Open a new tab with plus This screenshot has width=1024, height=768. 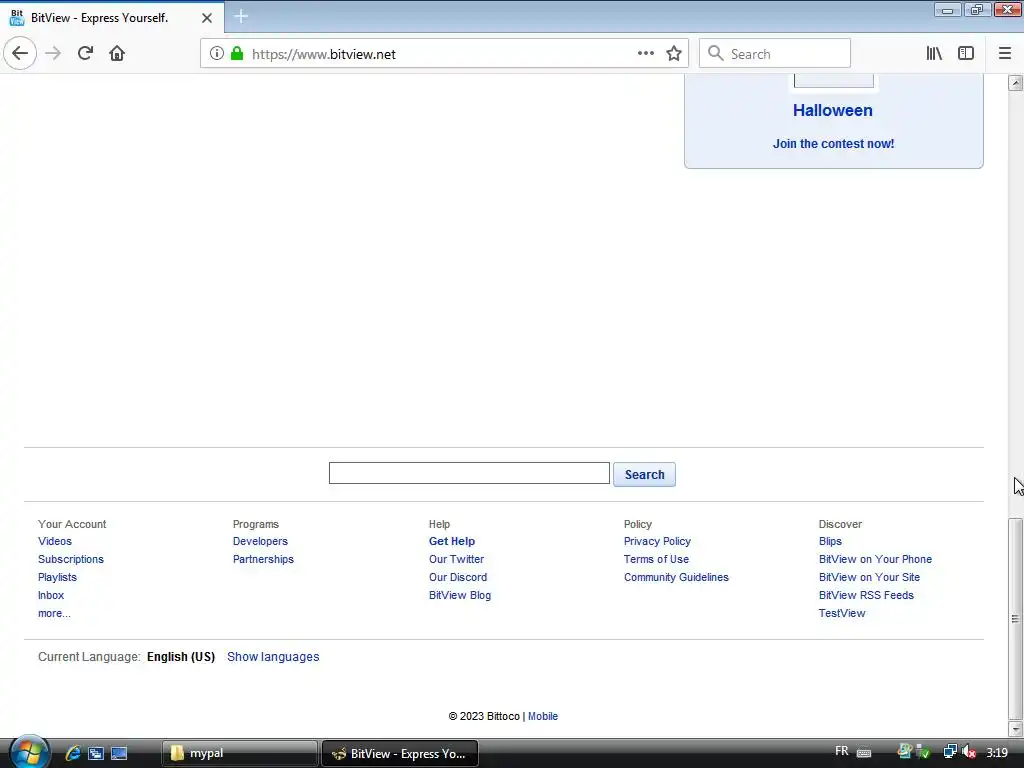point(241,16)
